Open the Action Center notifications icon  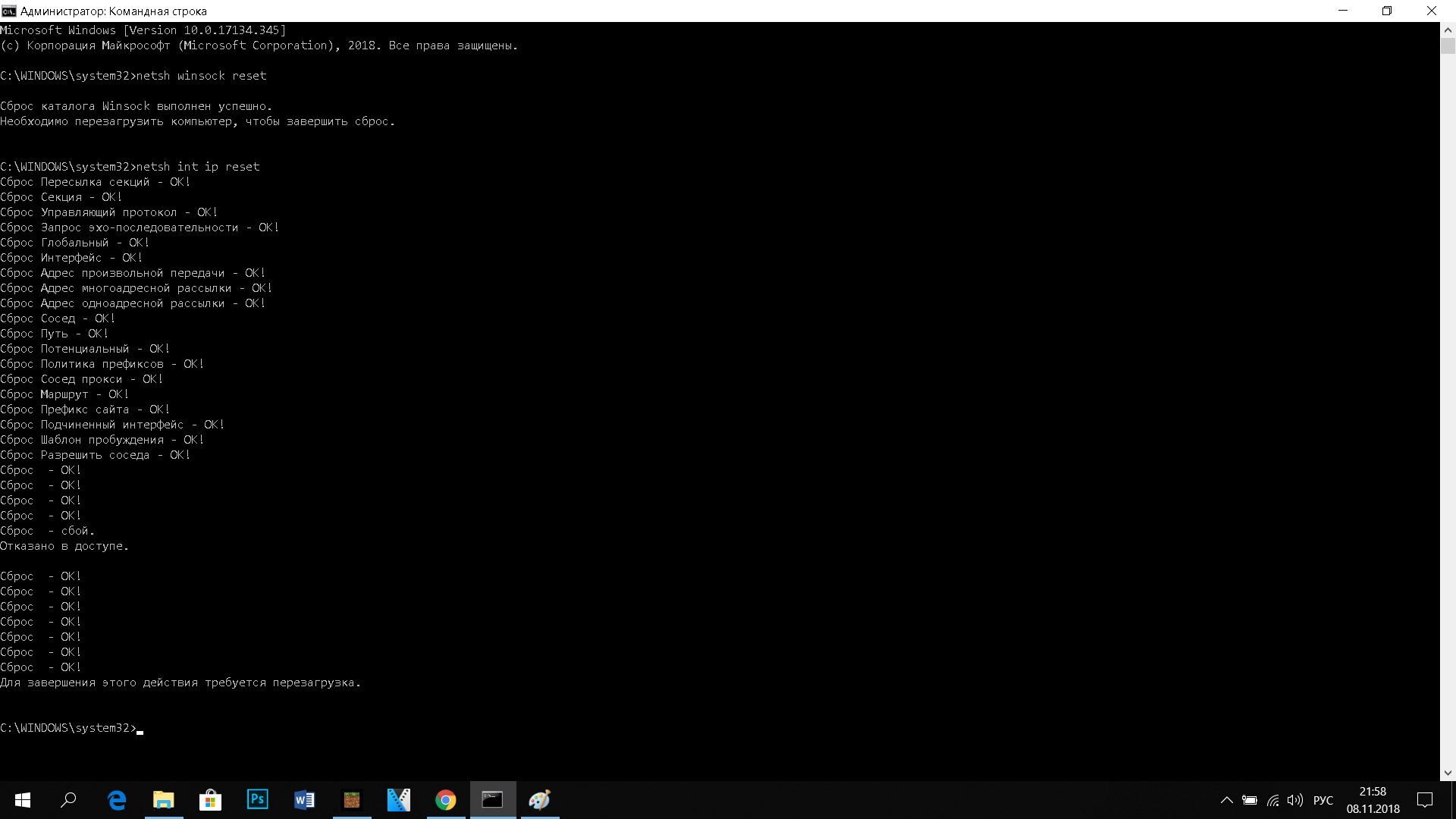tap(1425, 800)
